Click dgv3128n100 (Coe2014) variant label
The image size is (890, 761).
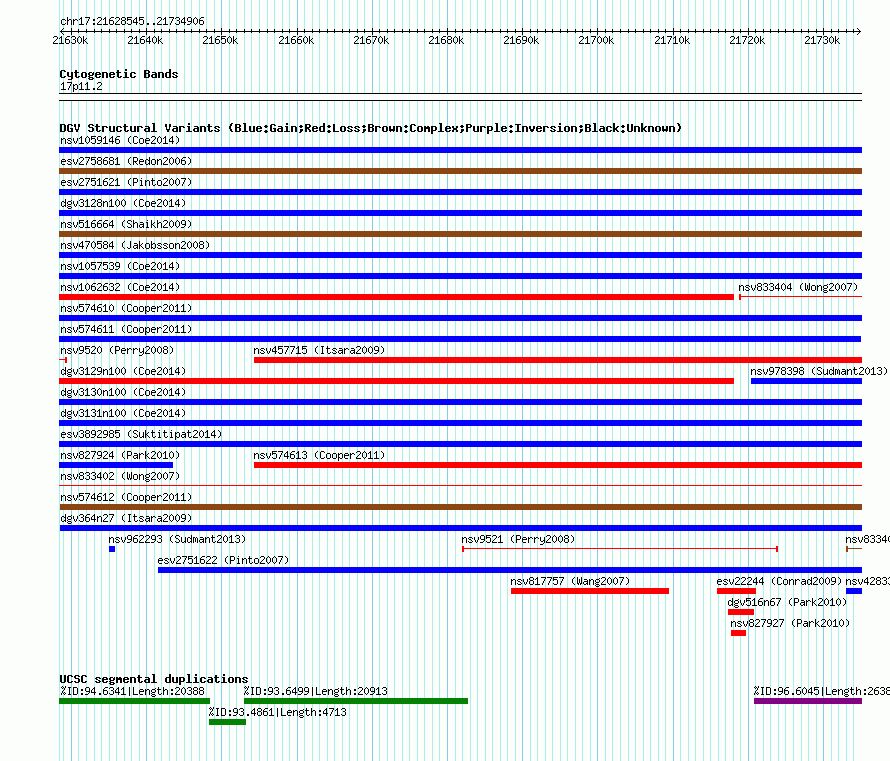coord(123,203)
